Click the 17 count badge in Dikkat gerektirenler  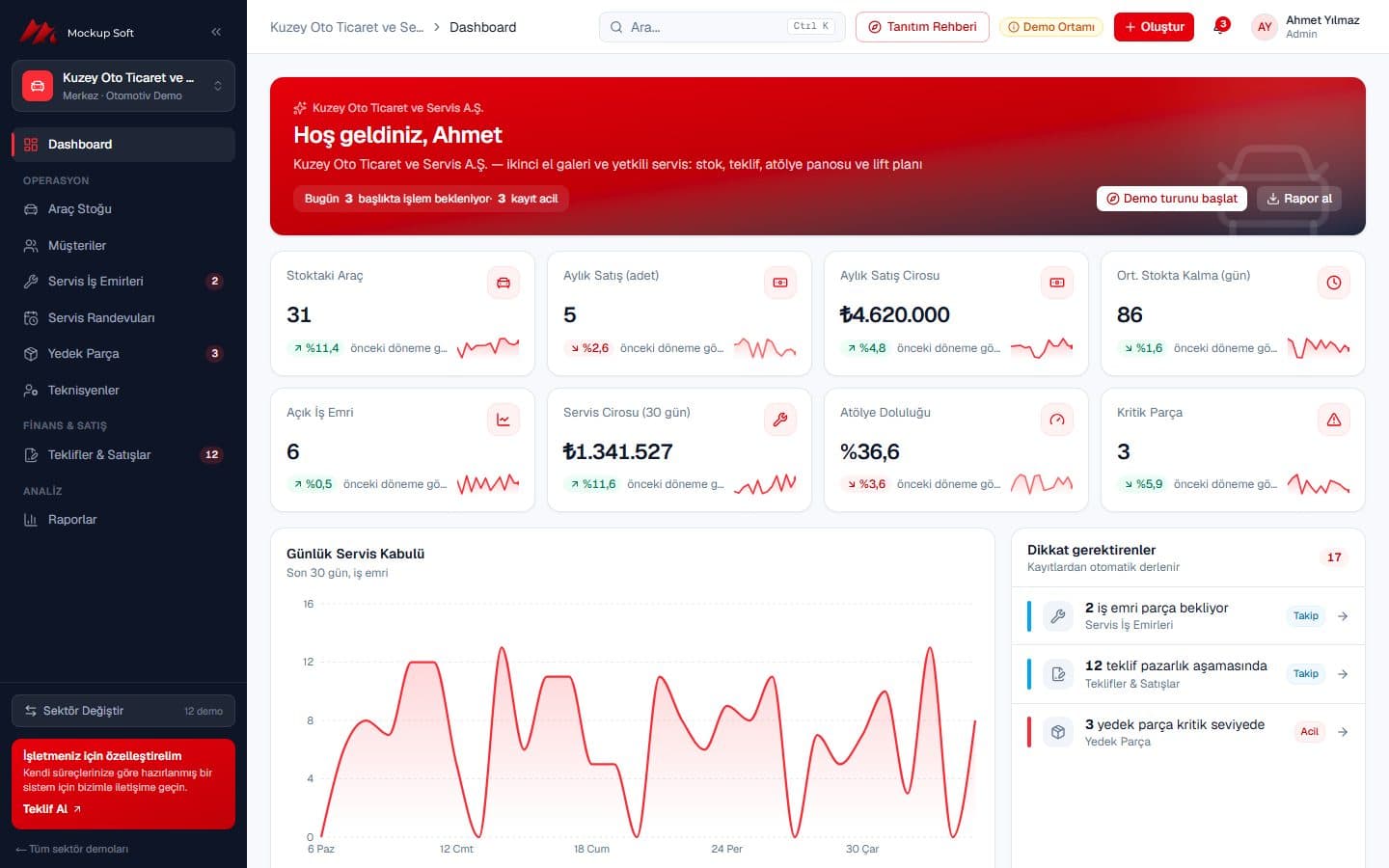point(1334,557)
